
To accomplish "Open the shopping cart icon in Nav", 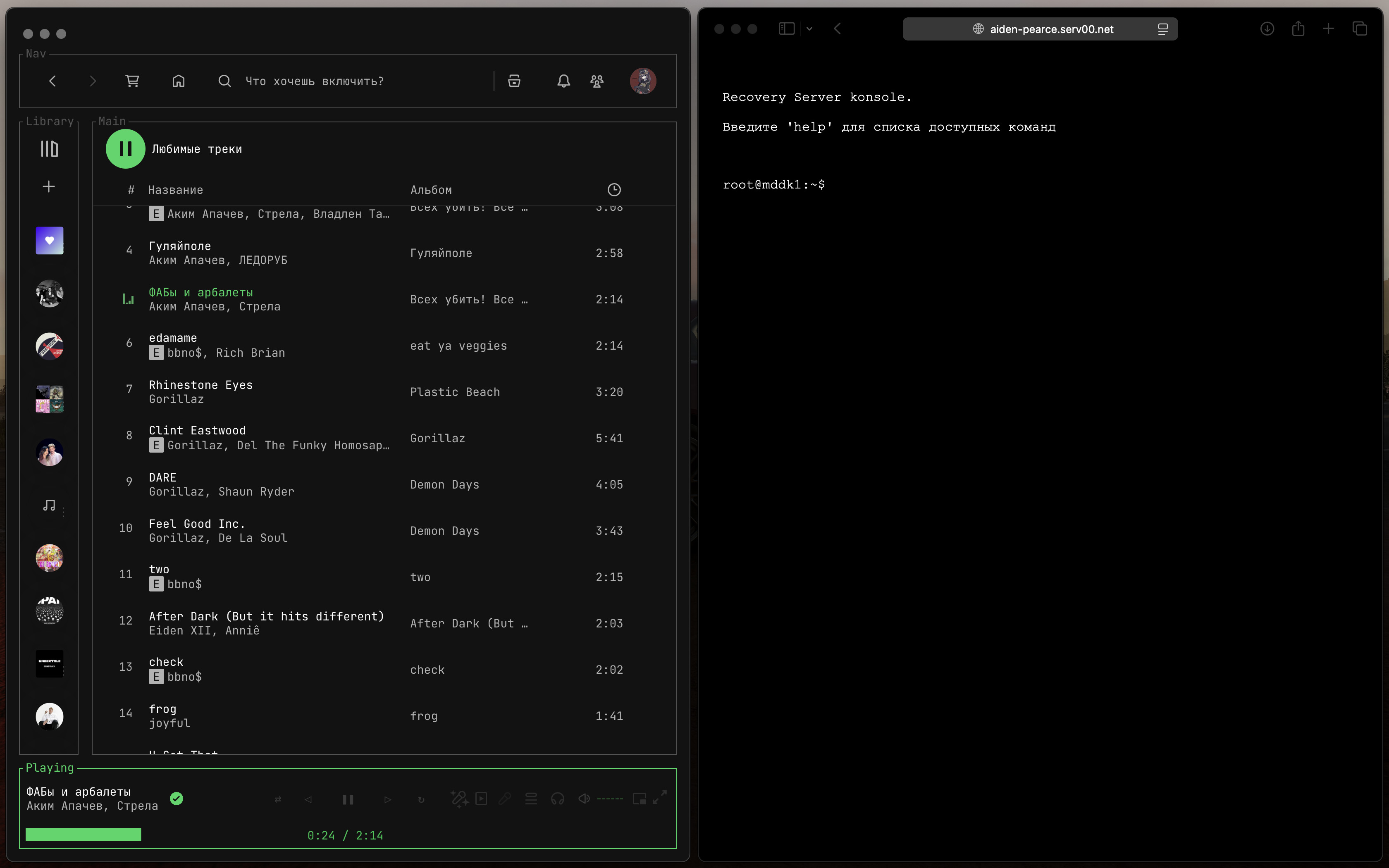I will tap(133, 81).
